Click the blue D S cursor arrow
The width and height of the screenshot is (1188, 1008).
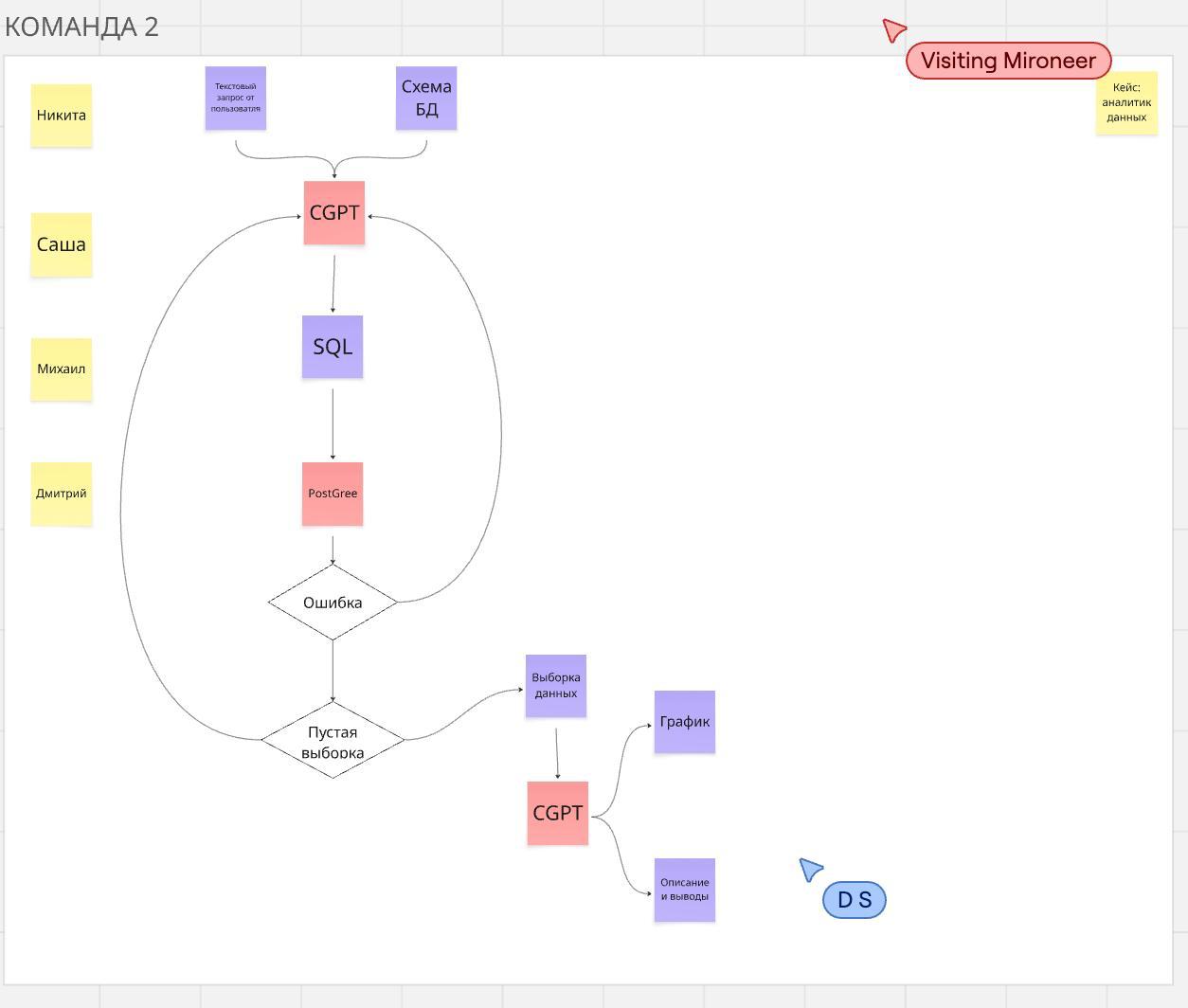pos(810,869)
